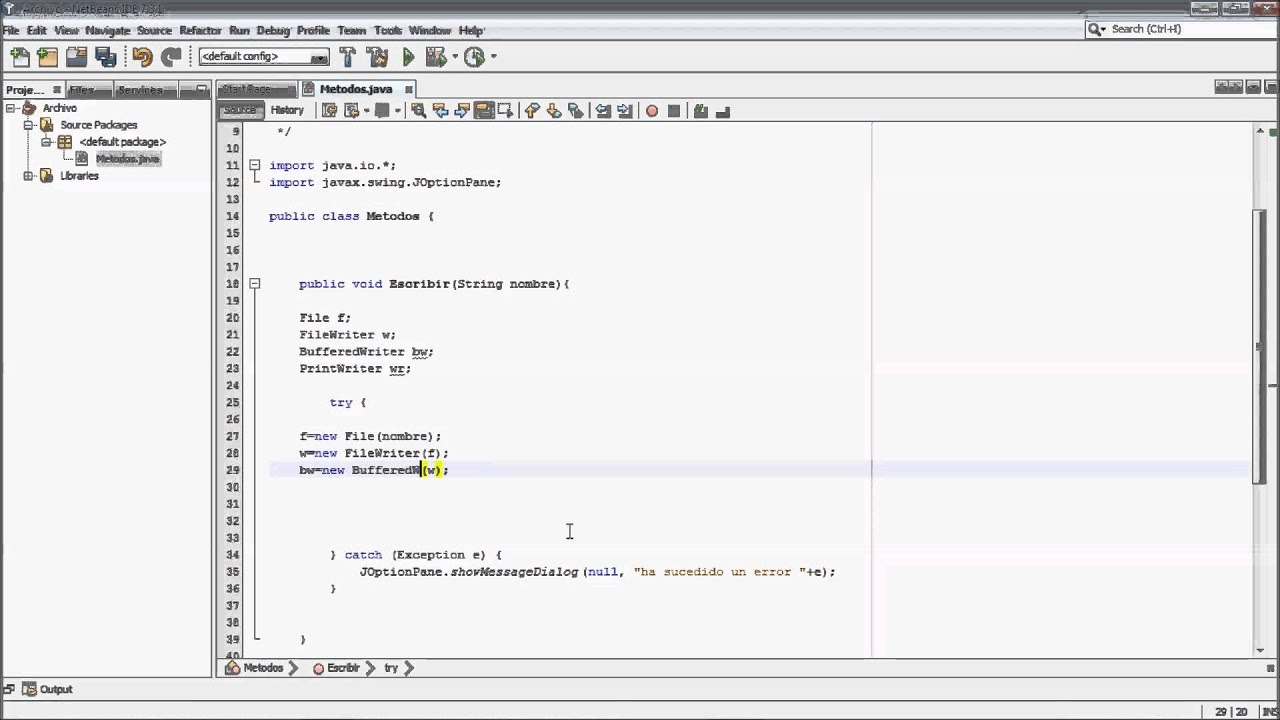This screenshot has width=1280, height=720.
Task: Collapse the default package node
Action: (x=46, y=142)
